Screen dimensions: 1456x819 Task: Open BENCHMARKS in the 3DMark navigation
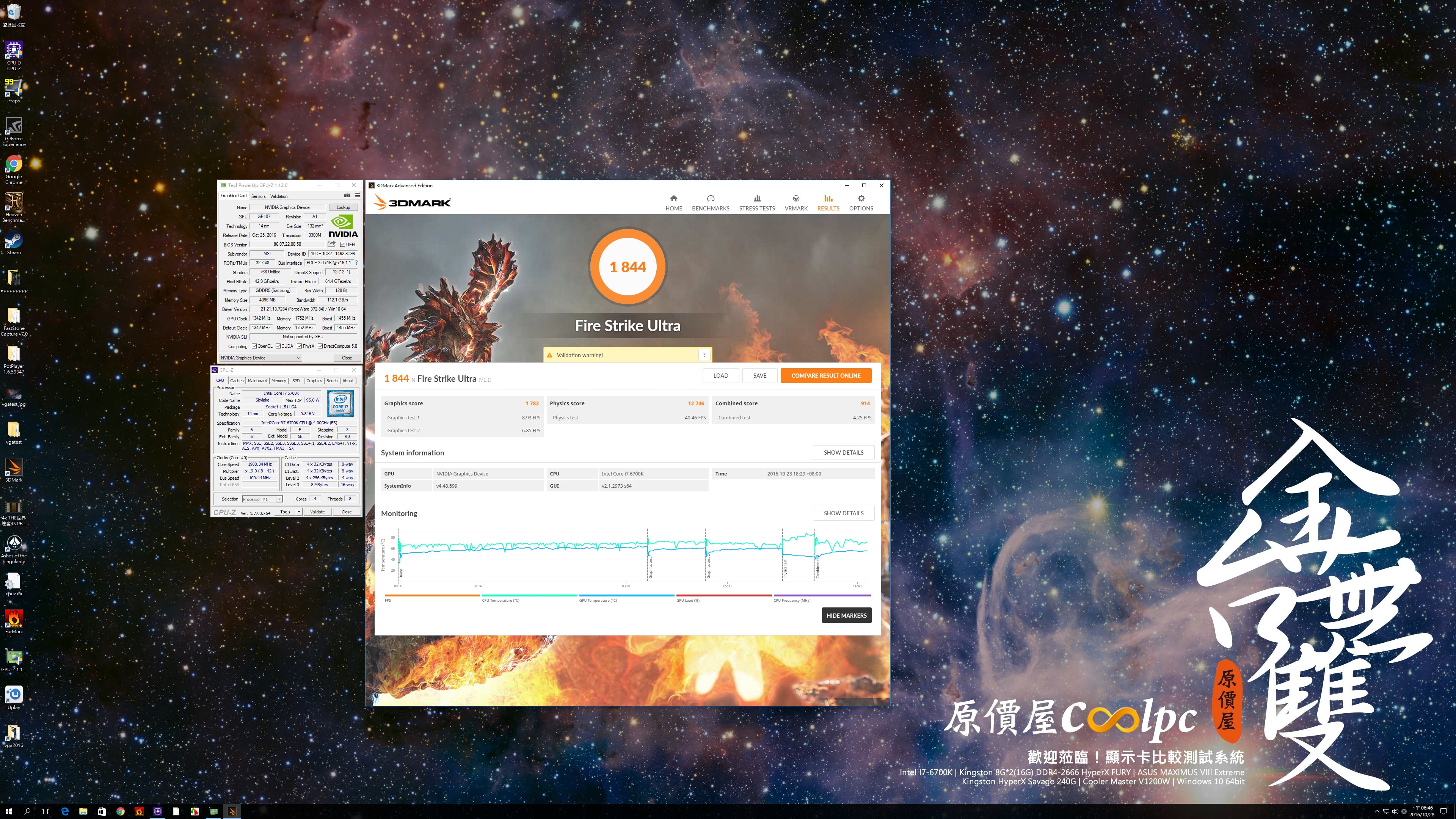coord(711,203)
